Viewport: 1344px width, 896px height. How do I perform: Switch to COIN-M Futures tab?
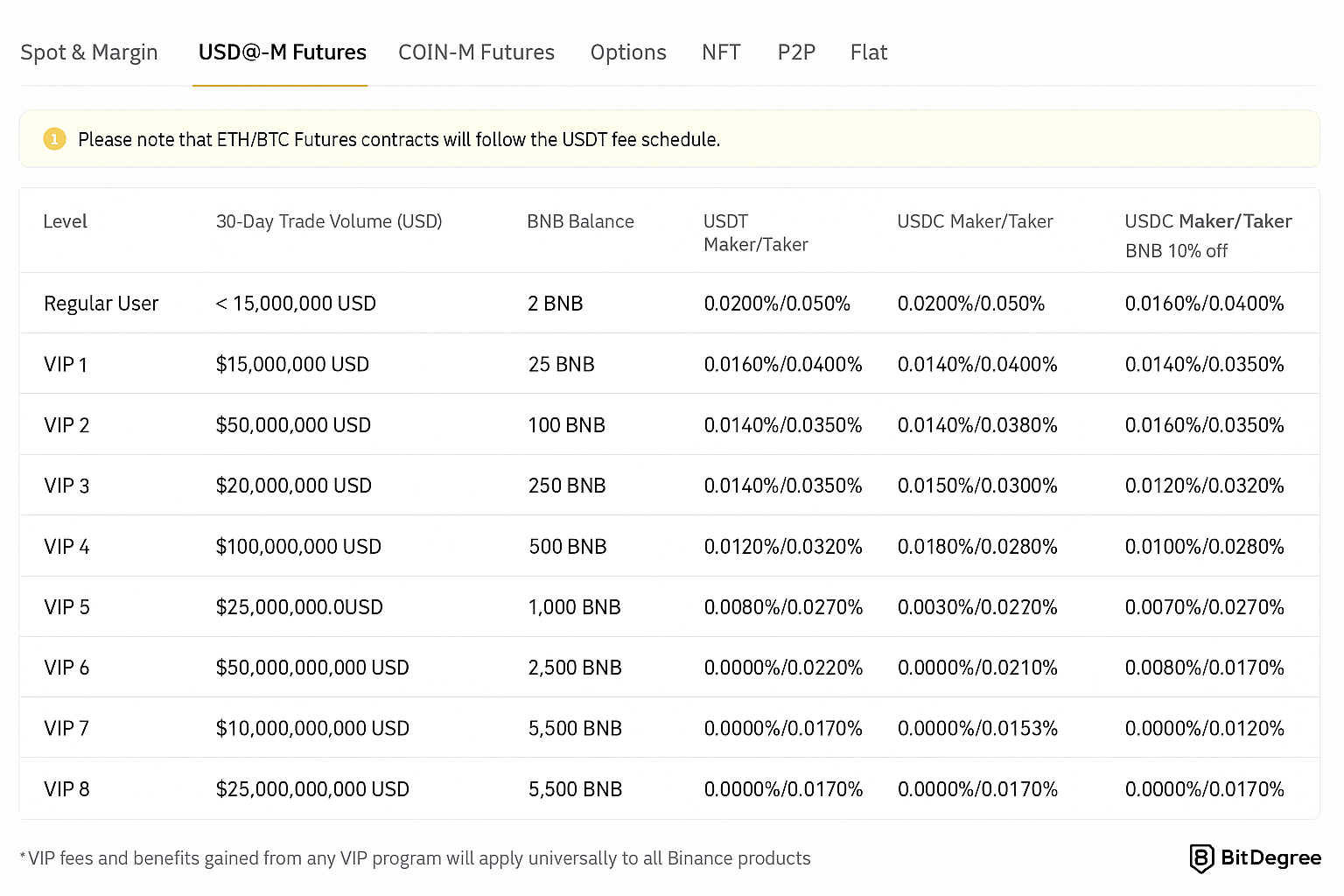[476, 52]
